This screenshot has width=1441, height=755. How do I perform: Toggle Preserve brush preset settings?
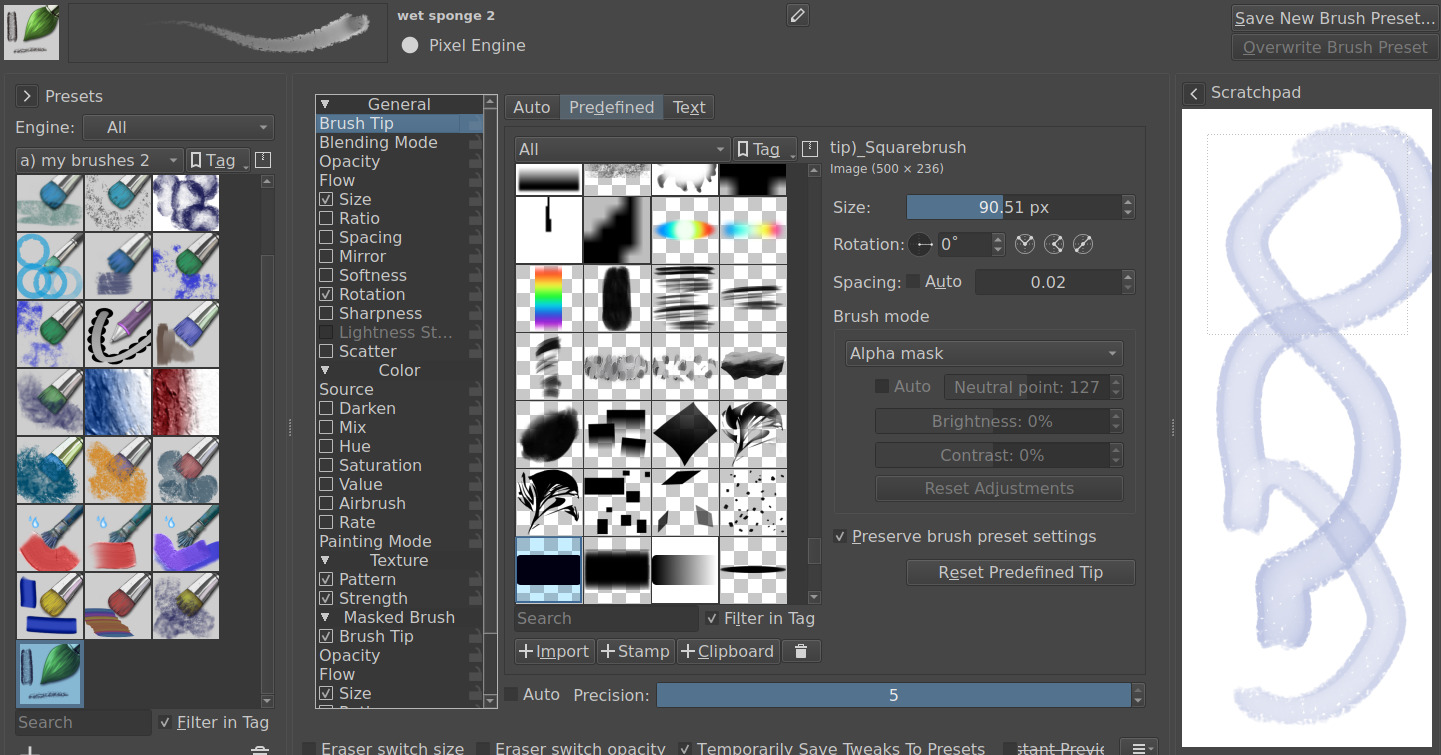840,537
